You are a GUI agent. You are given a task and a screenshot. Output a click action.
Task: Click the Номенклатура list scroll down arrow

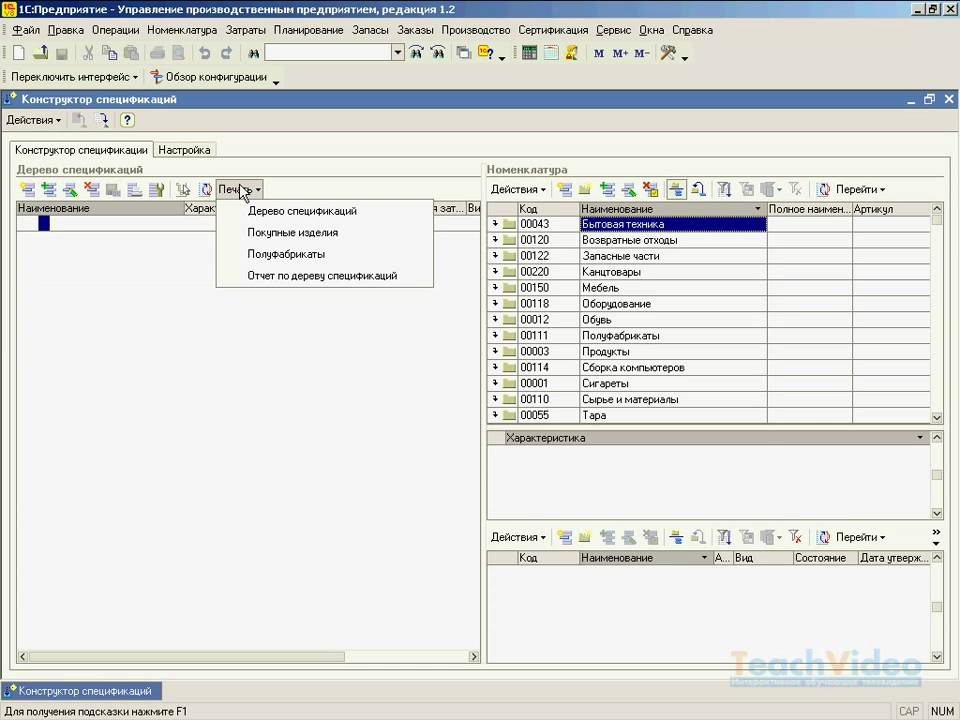pyautogui.click(x=937, y=418)
